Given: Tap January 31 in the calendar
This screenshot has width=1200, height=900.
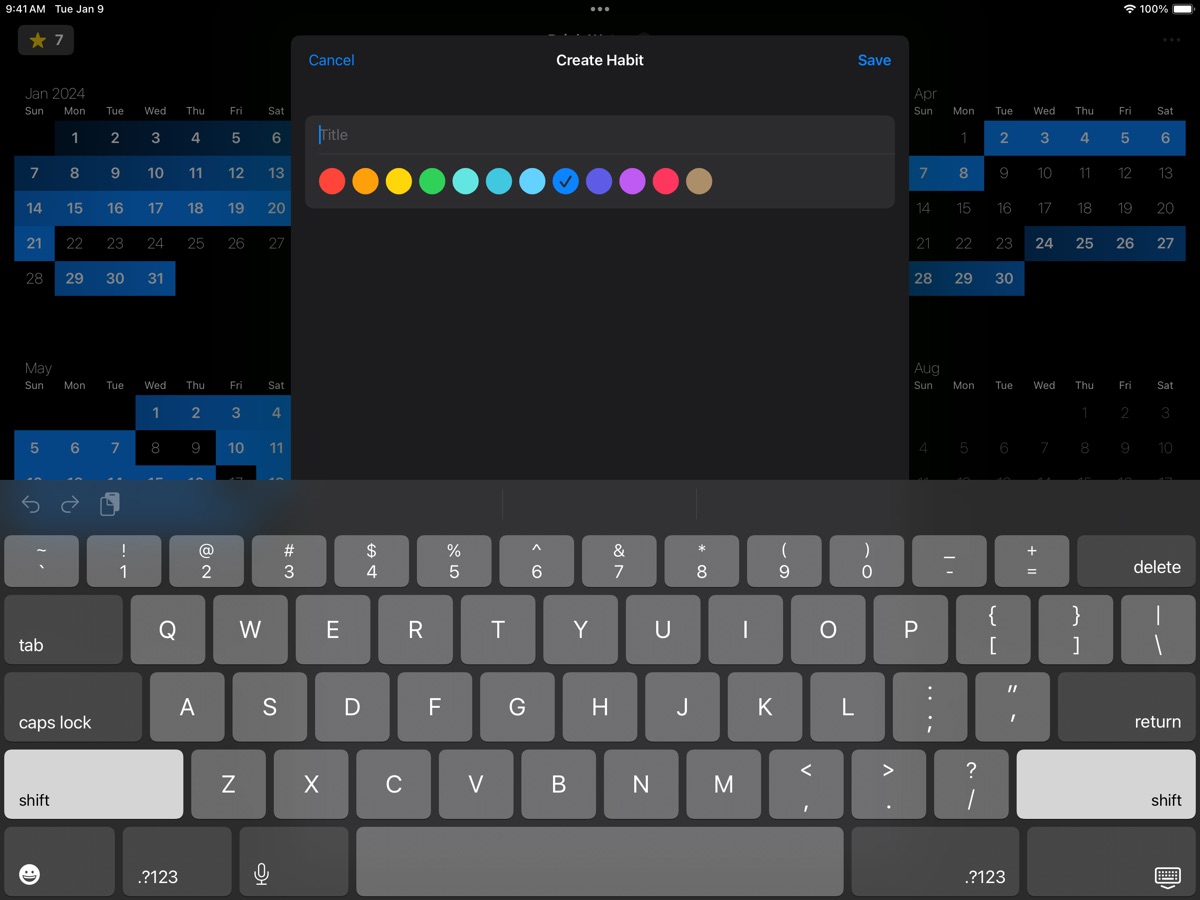Looking at the screenshot, I should click(155, 278).
